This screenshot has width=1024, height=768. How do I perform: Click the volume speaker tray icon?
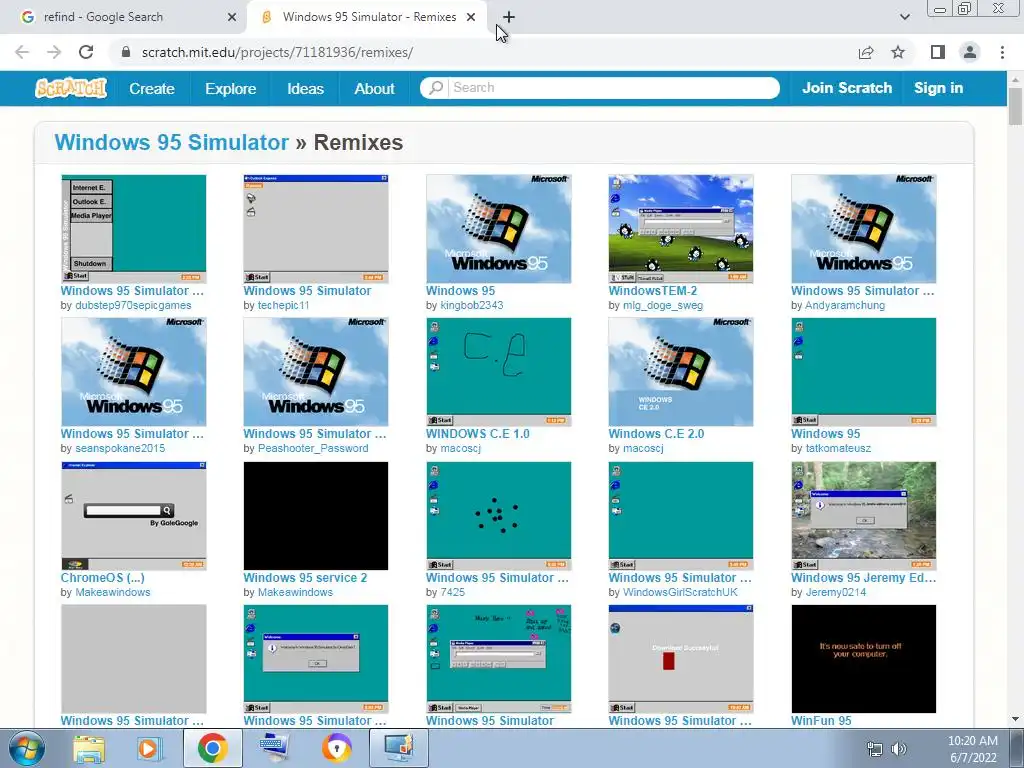(899, 749)
